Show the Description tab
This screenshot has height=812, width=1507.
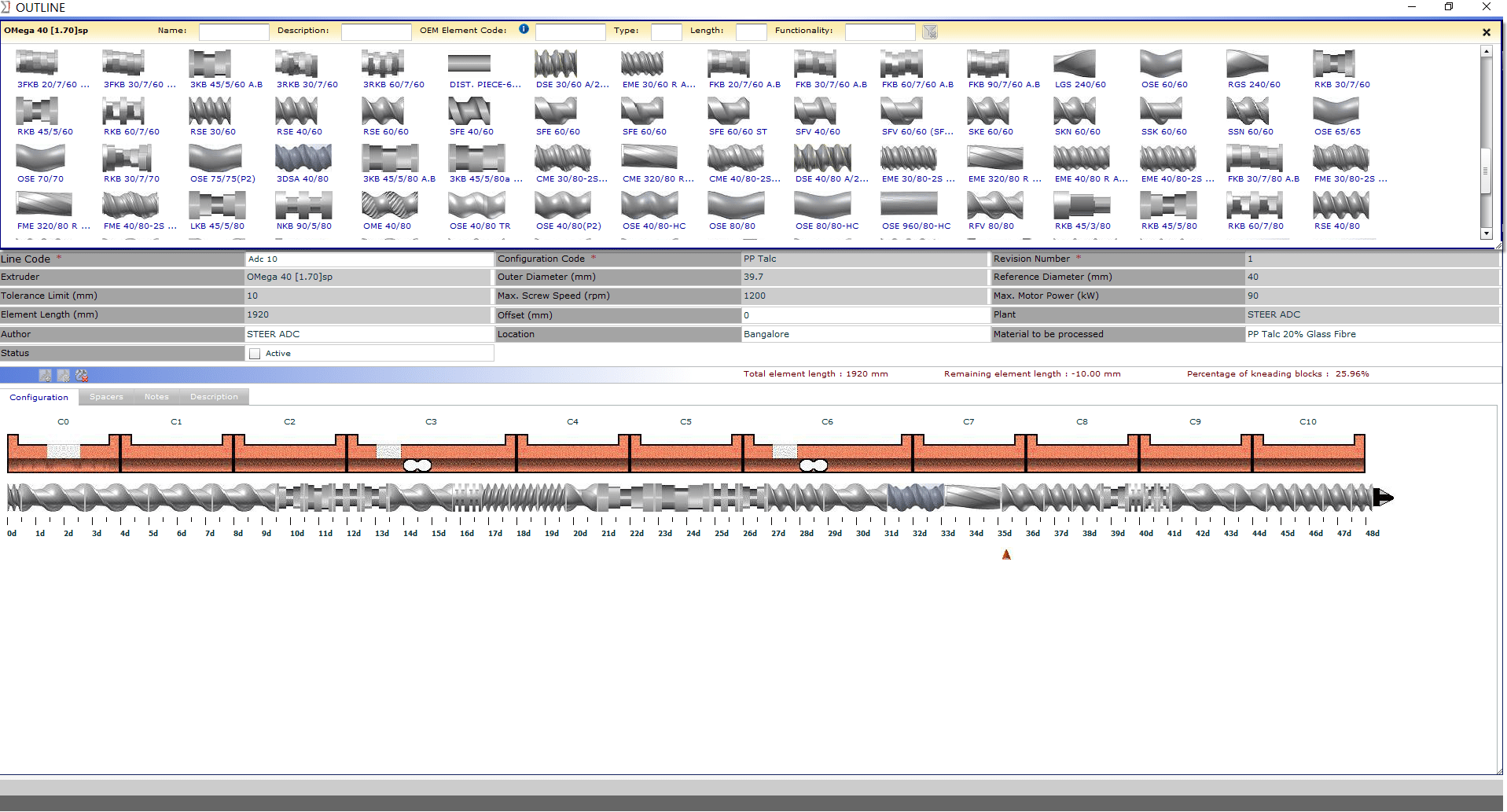click(214, 397)
